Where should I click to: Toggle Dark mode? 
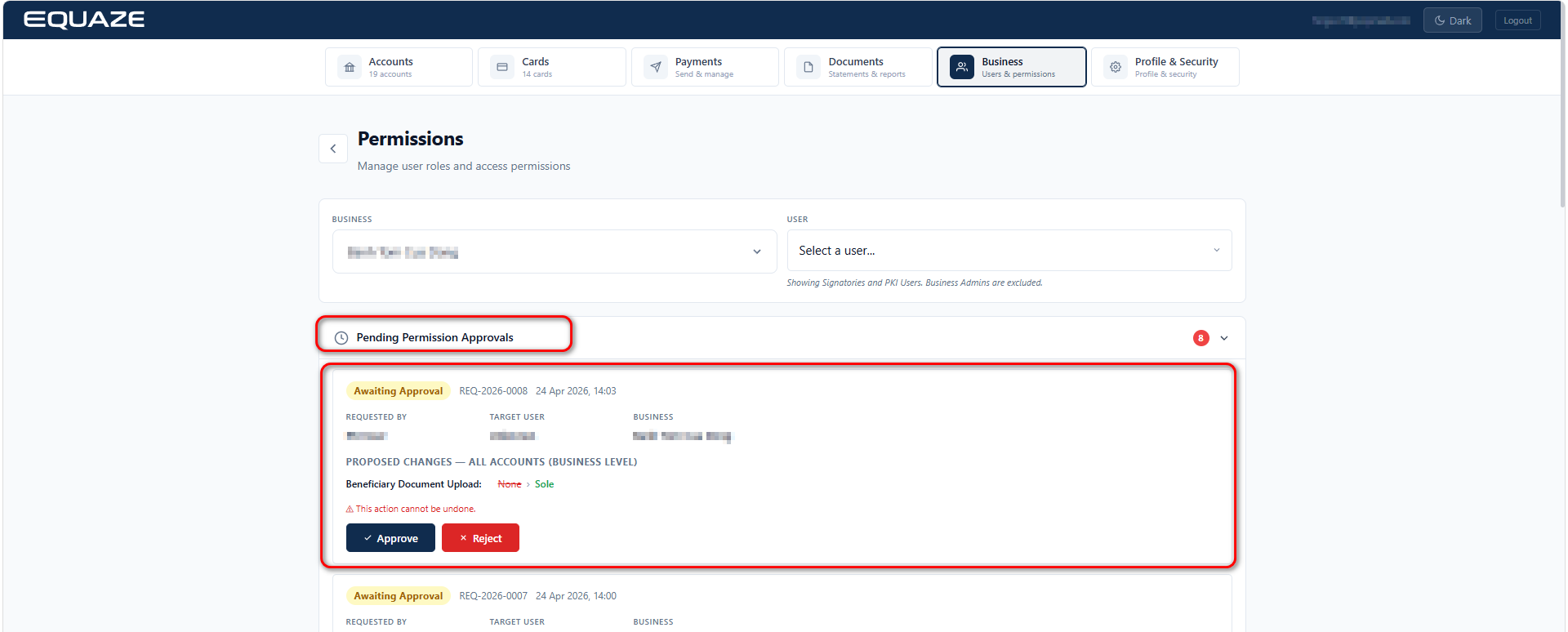[x=1452, y=20]
